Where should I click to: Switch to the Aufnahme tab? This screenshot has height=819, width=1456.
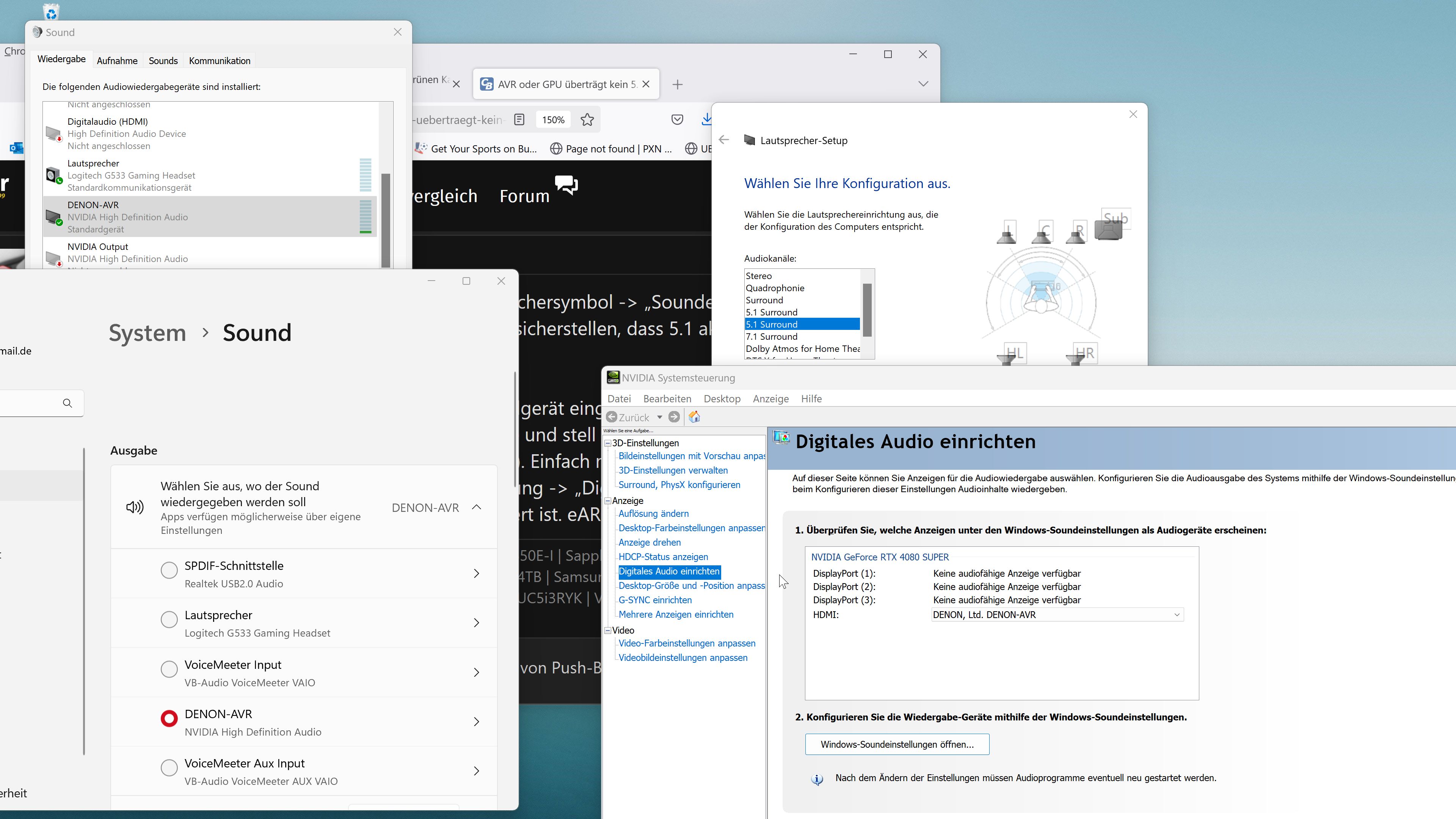[x=117, y=61]
